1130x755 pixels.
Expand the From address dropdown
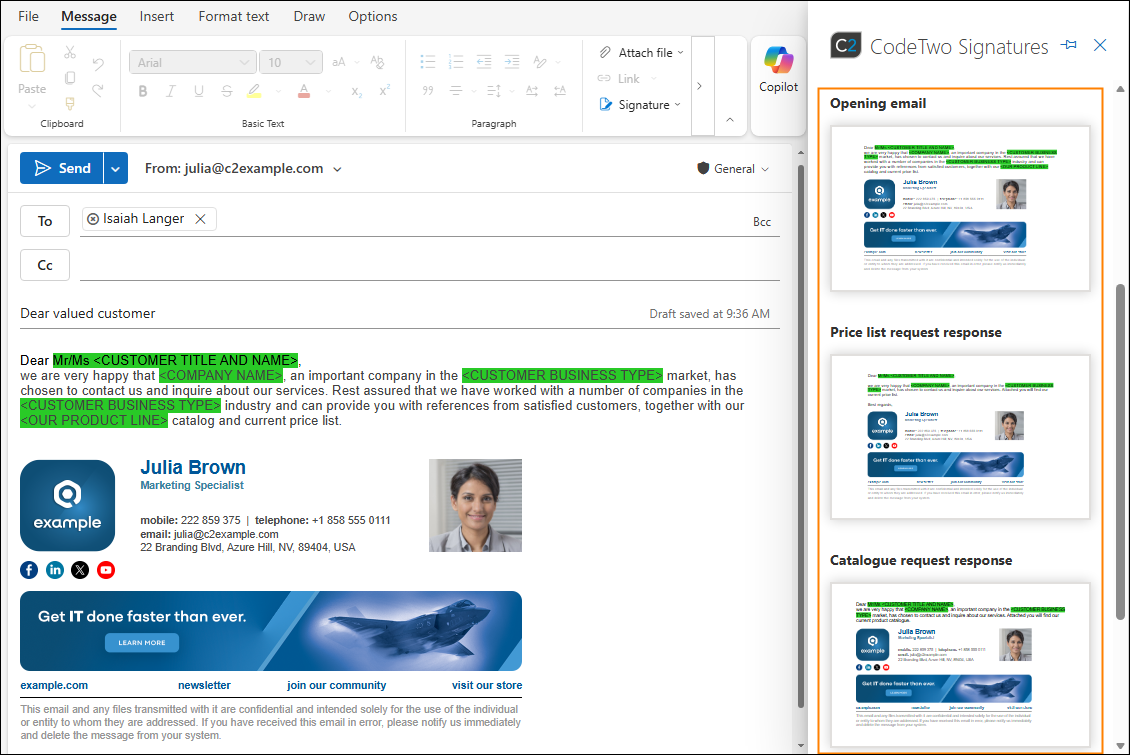(338, 169)
